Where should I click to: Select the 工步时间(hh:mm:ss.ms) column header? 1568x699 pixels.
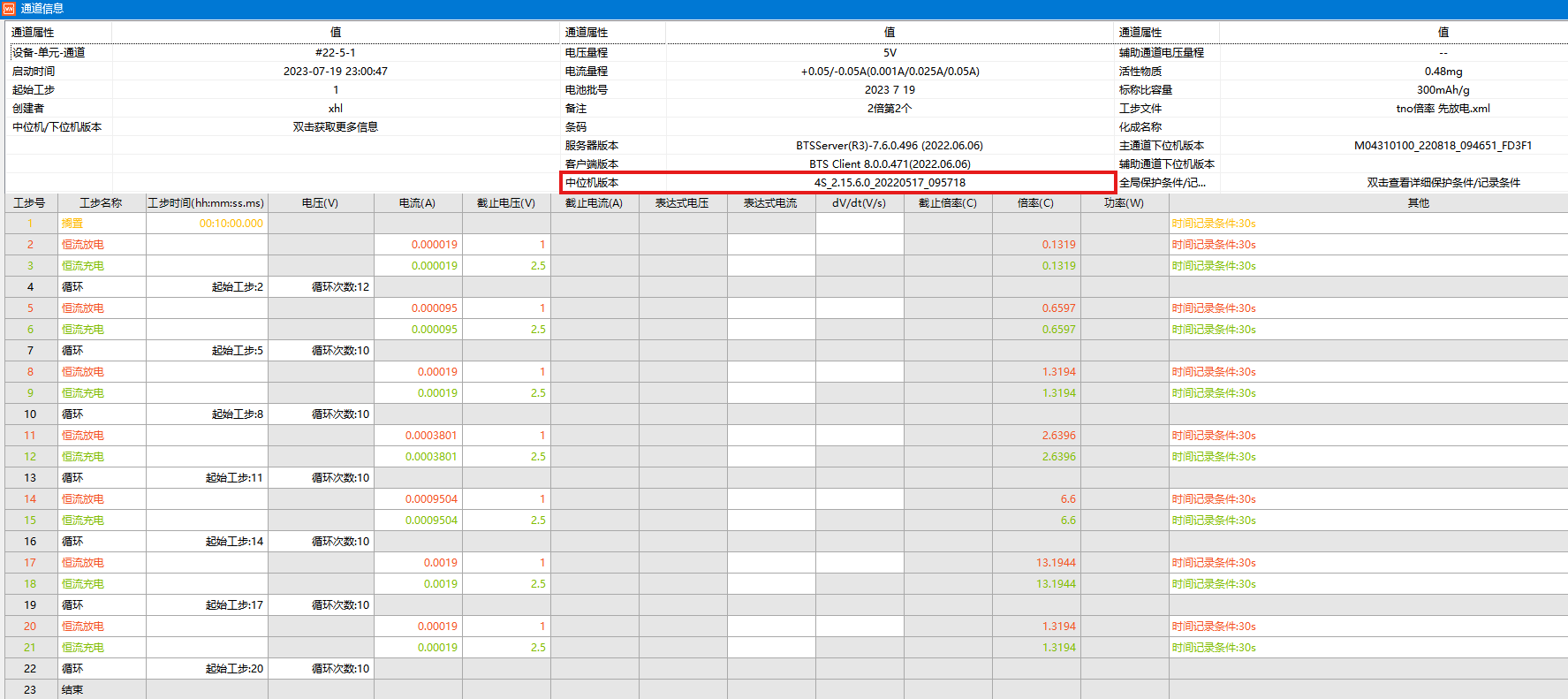[x=206, y=203]
